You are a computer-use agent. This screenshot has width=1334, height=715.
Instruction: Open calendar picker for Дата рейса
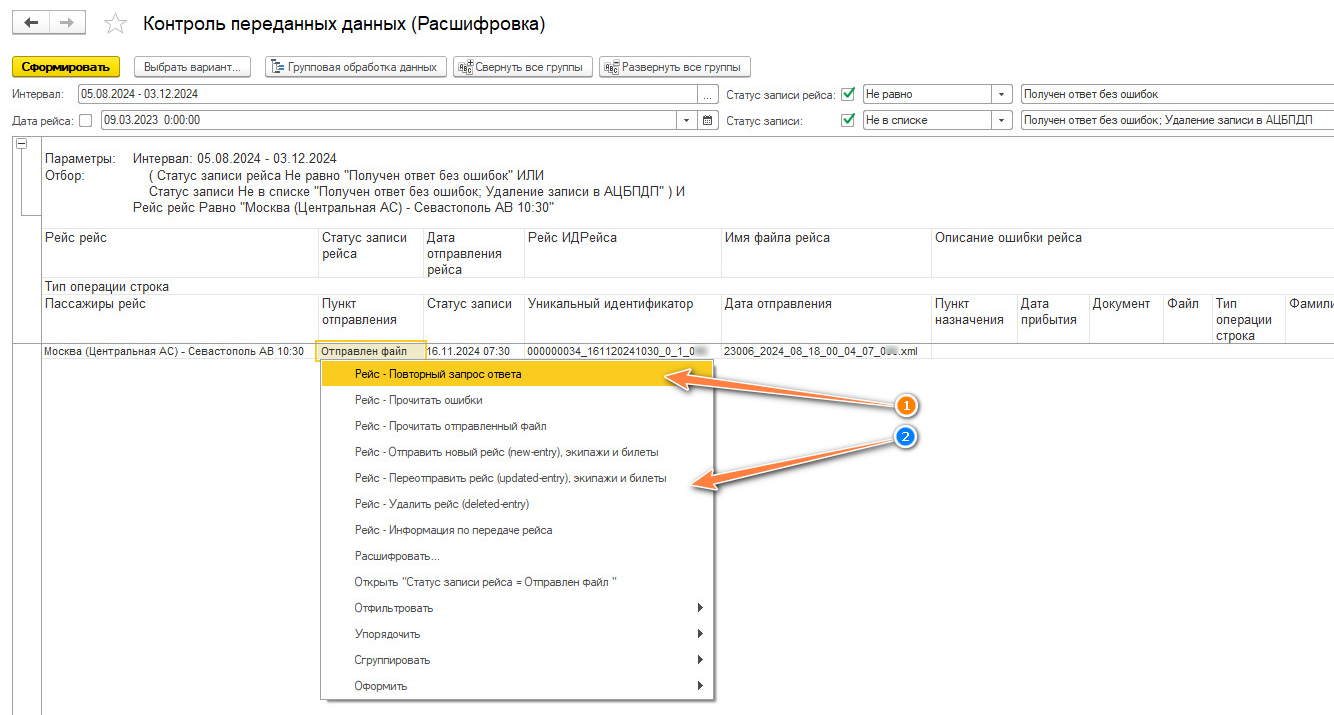pyautogui.click(x=708, y=120)
